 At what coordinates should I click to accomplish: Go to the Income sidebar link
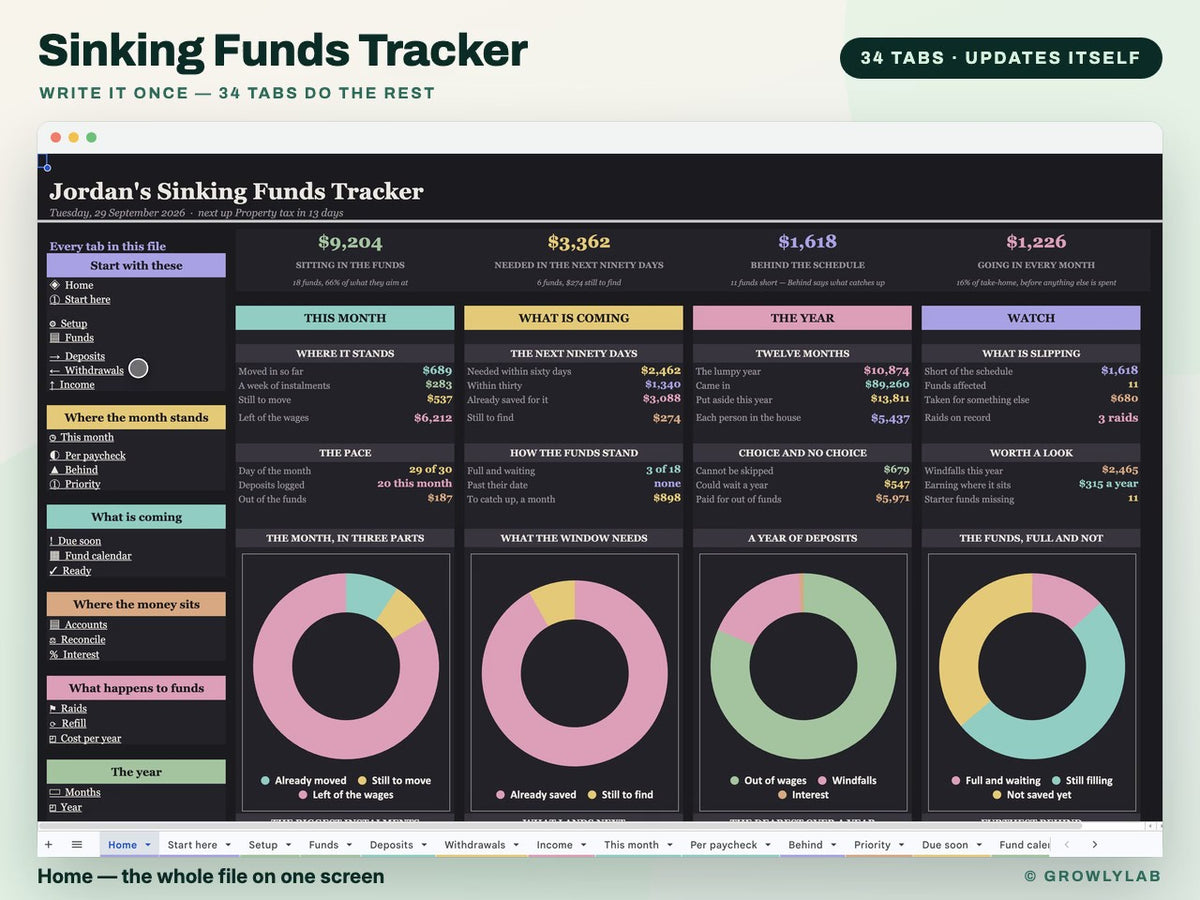(x=72, y=384)
